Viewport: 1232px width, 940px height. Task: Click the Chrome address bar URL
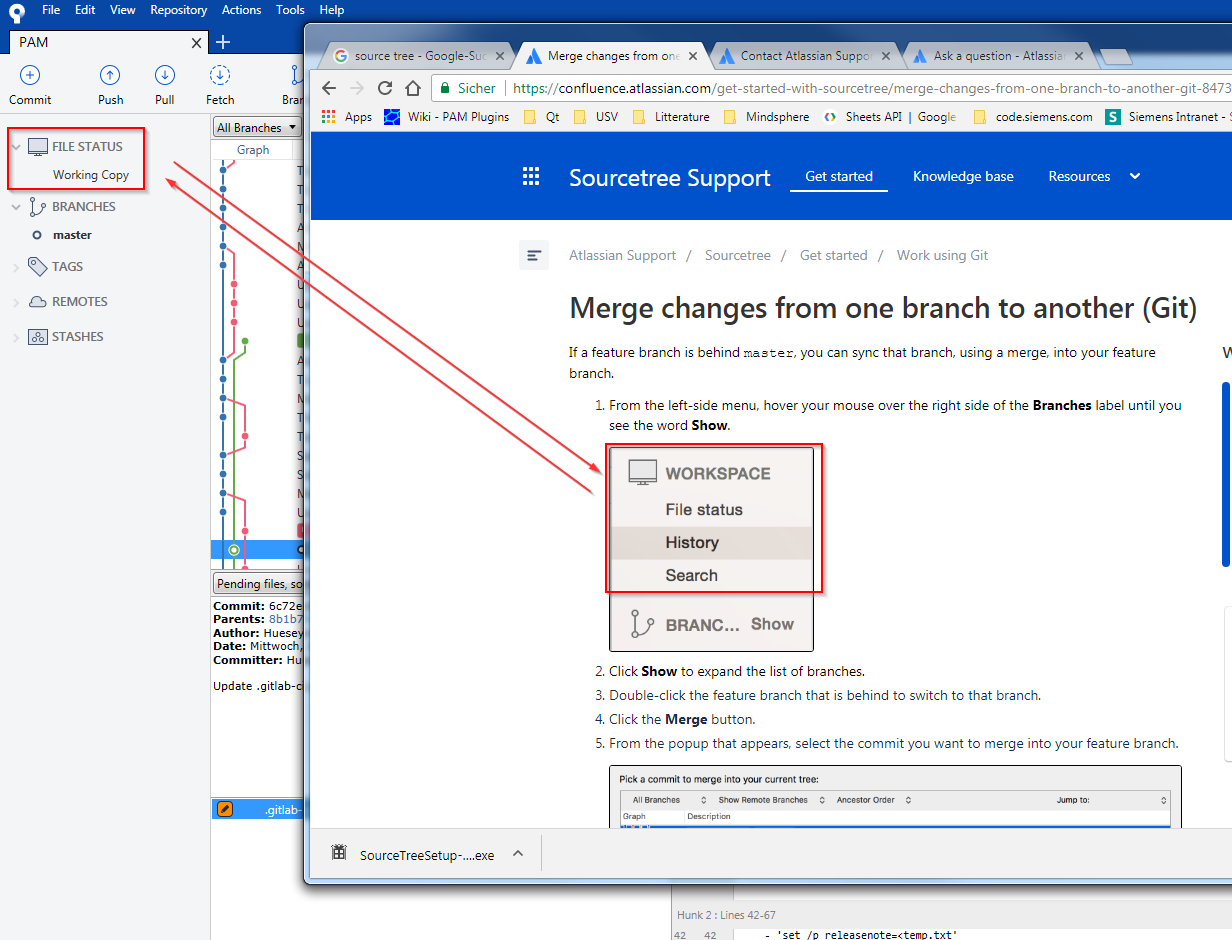point(871,88)
